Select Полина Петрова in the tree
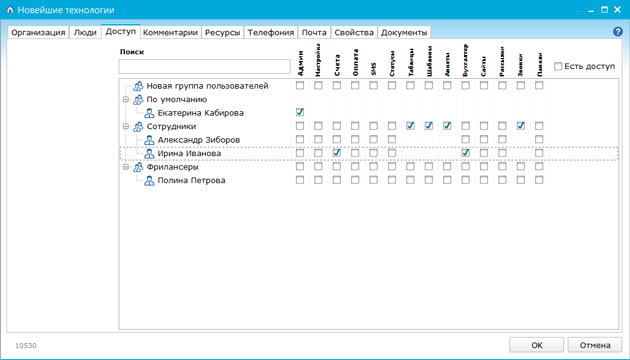 pos(191,180)
